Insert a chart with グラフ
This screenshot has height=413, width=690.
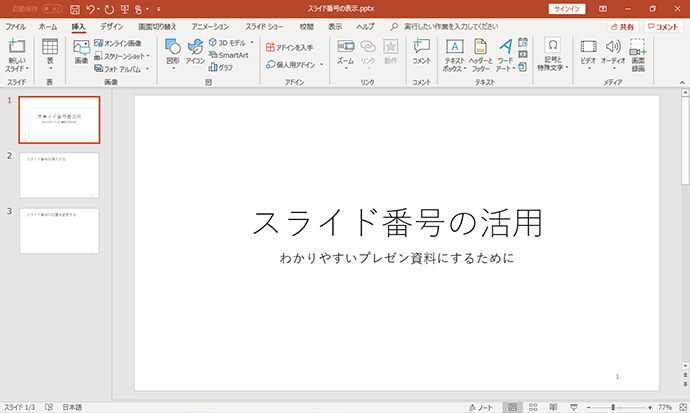pyautogui.click(x=221, y=67)
